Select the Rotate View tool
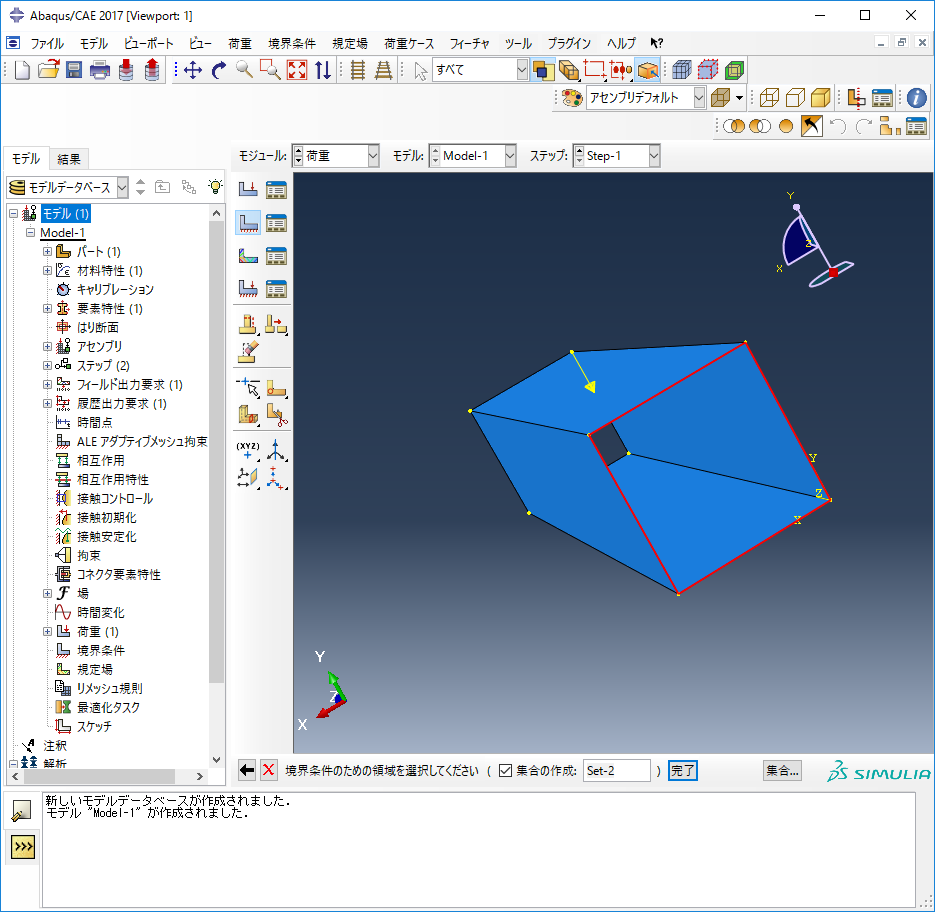The image size is (935, 912). 219,70
